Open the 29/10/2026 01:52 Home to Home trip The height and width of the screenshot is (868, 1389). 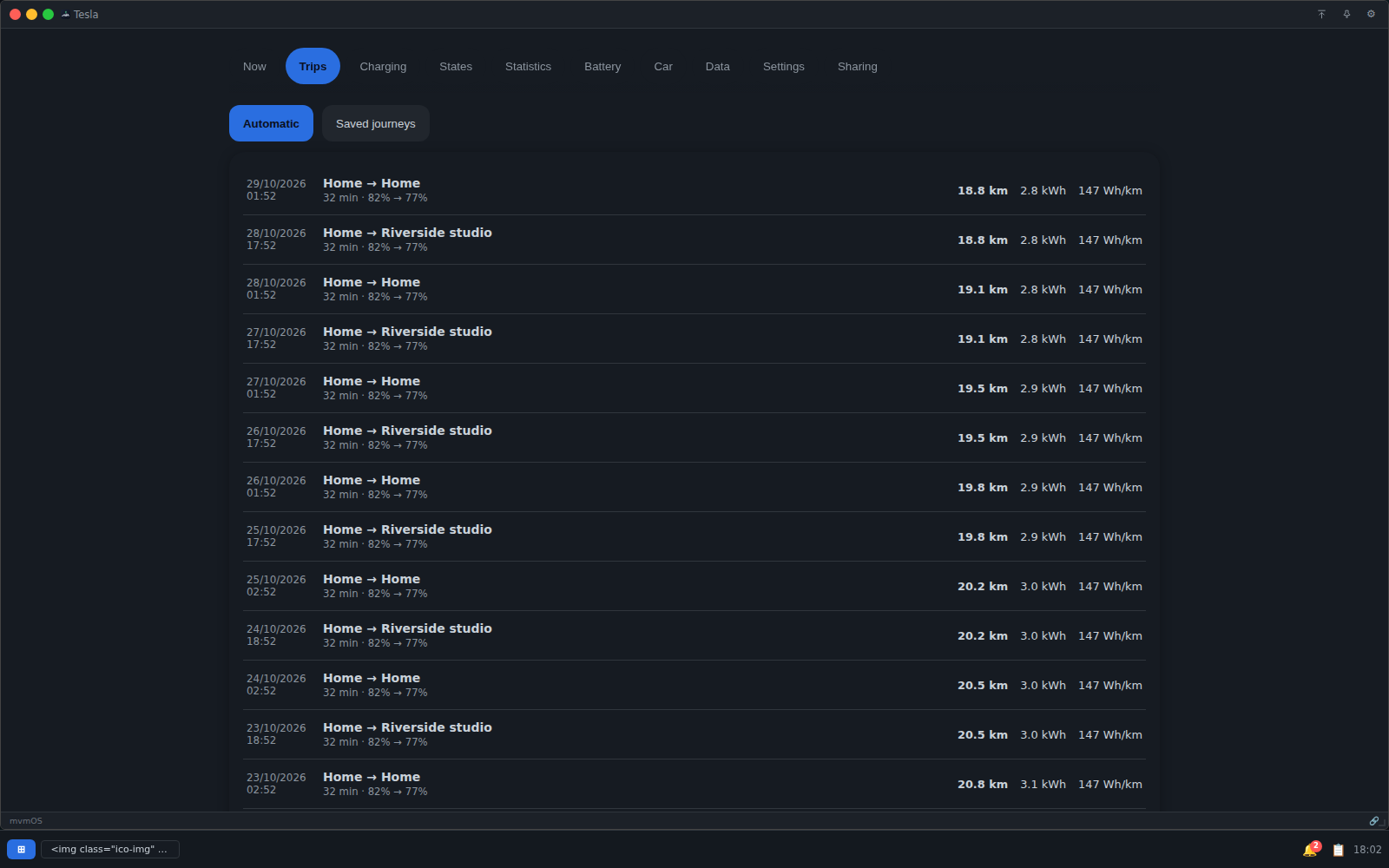(694, 190)
